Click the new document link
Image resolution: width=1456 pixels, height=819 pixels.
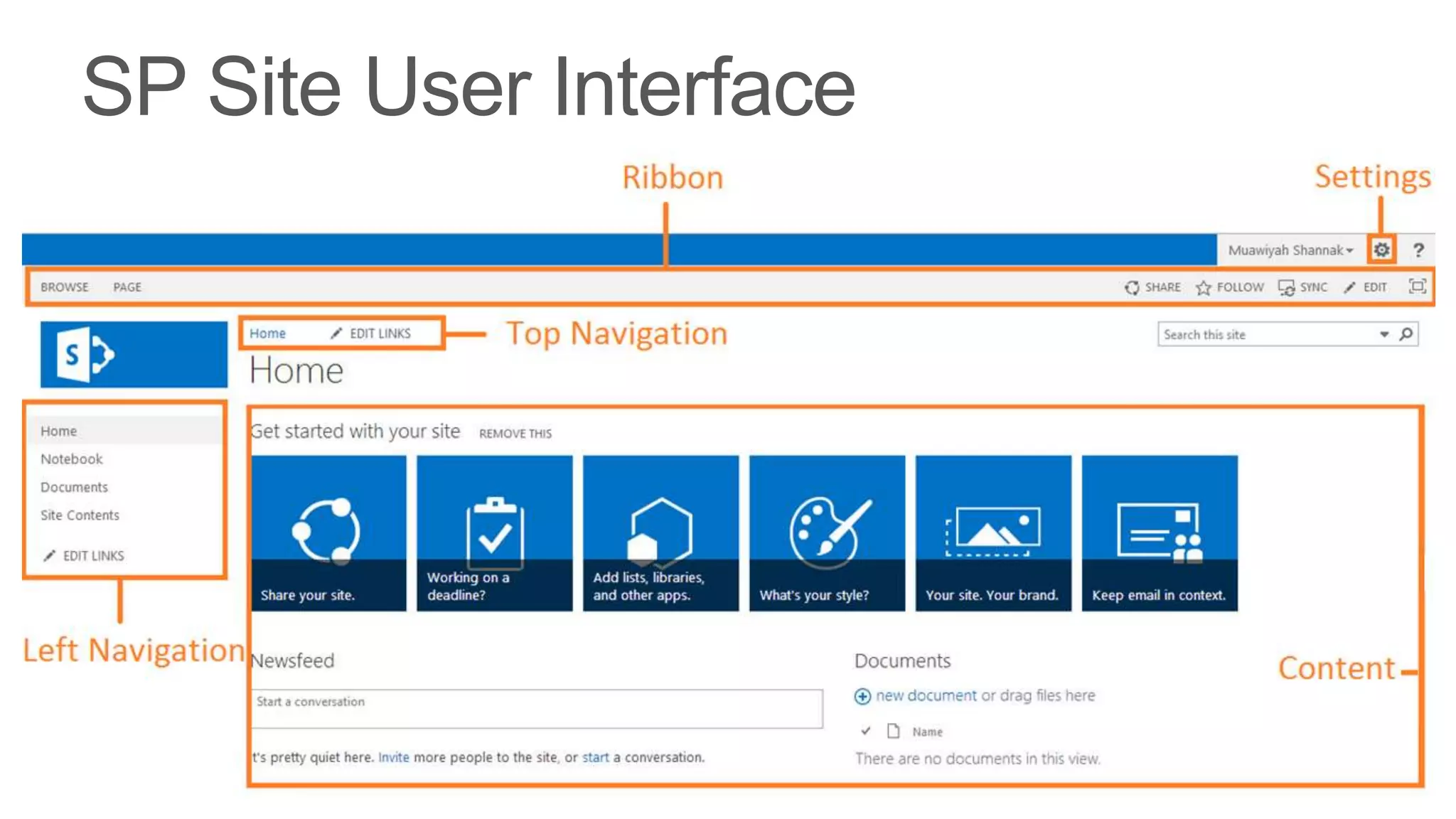point(926,695)
